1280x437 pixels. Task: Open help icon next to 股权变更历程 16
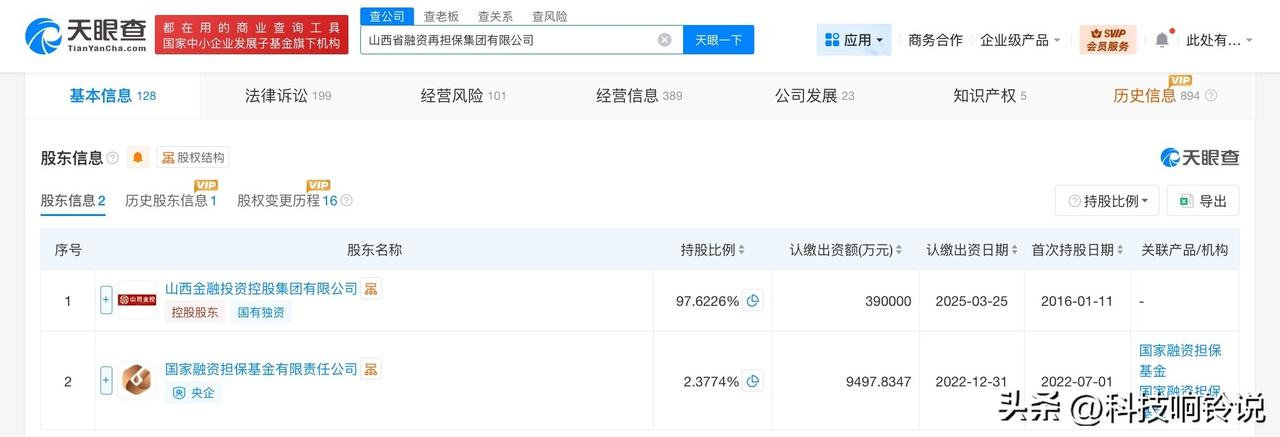coord(346,201)
